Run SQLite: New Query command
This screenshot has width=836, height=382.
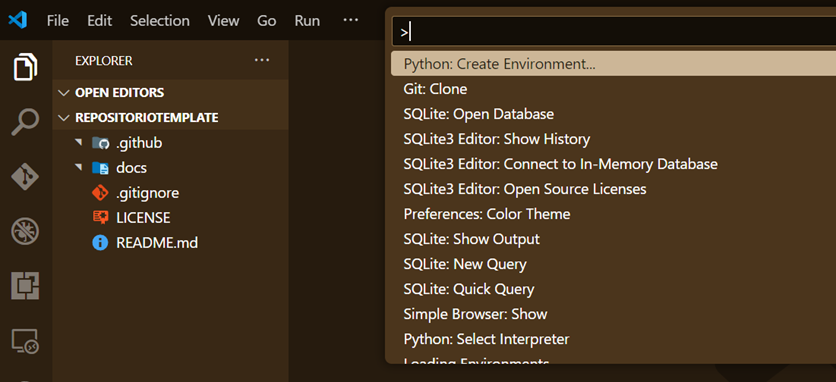614,264
